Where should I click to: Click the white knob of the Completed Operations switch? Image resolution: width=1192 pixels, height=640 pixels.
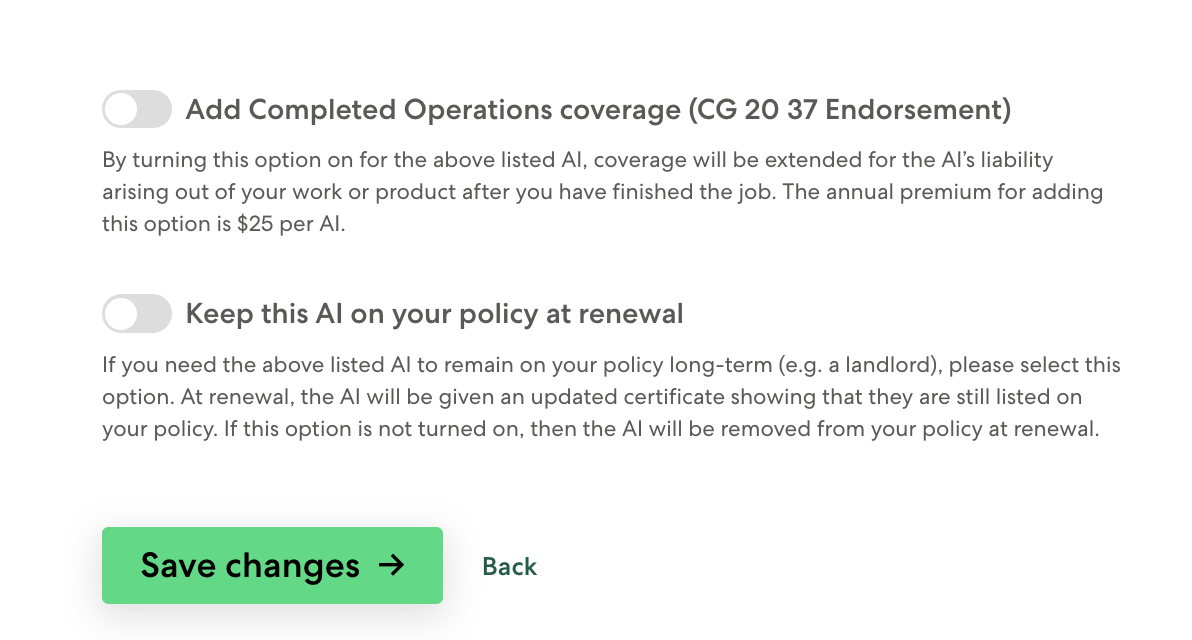tap(121, 109)
